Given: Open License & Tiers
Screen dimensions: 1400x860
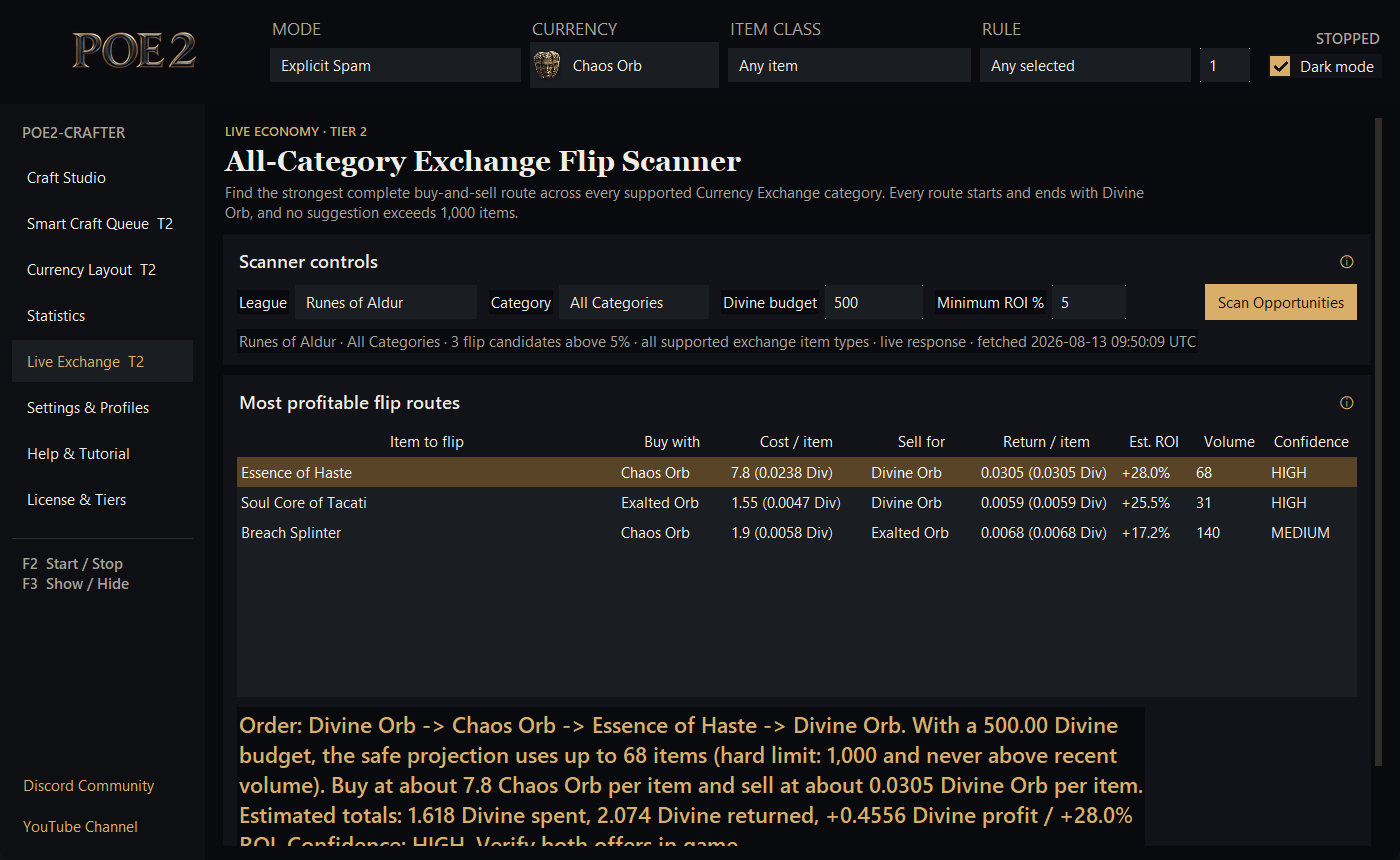Looking at the screenshot, I should click(x=102, y=500).
